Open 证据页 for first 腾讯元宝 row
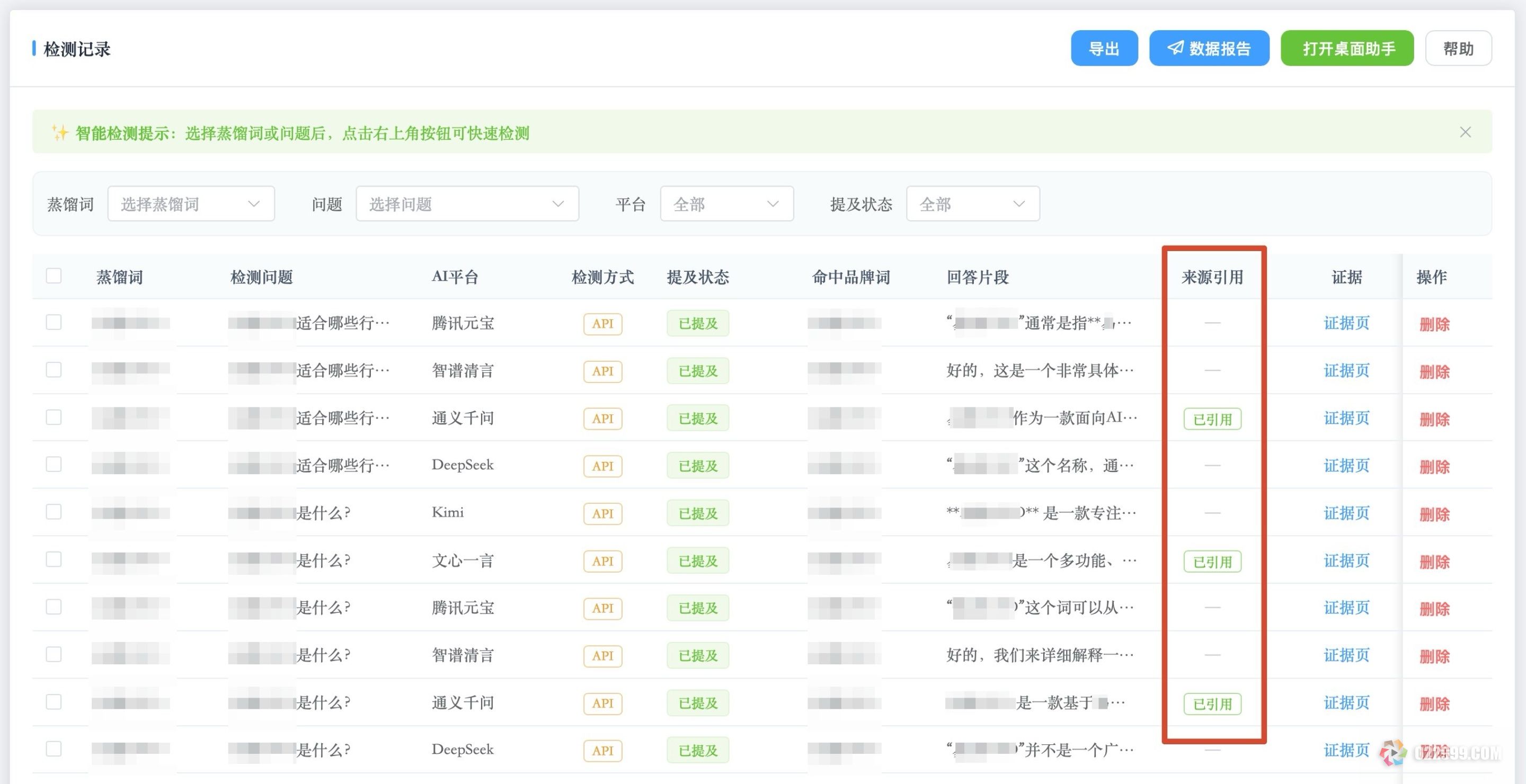The width and height of the screenshot is (1526, 784). (x=1346, y=323)
